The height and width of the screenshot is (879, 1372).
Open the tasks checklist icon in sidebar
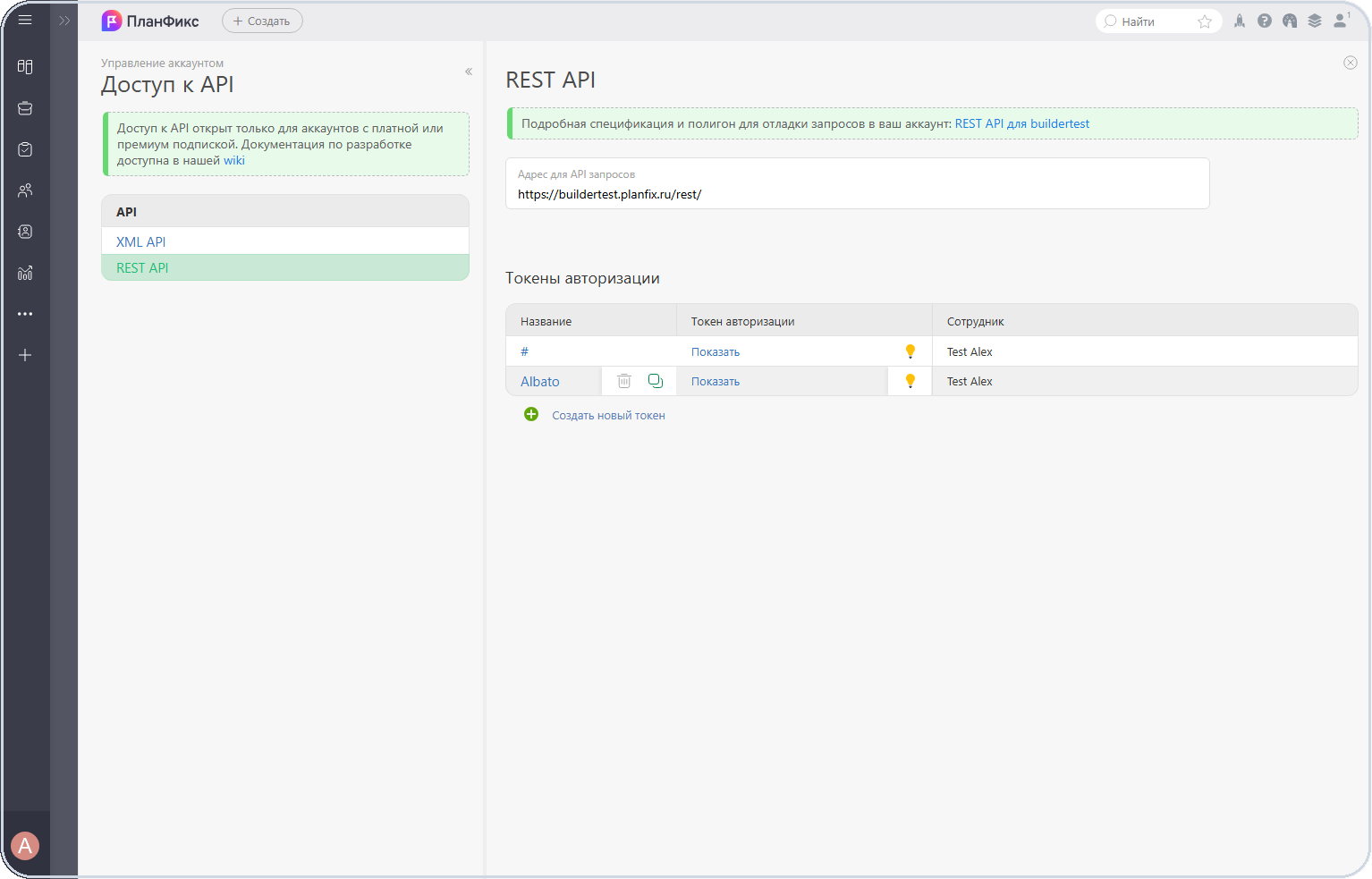pyautogui.click(x=25, y=149)
